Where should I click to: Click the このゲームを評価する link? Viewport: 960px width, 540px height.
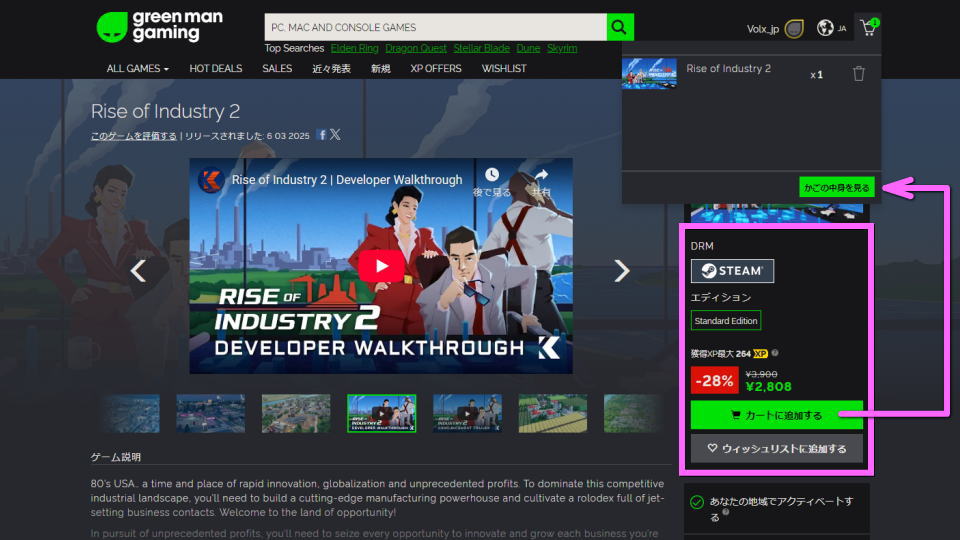tap(133, 136)
